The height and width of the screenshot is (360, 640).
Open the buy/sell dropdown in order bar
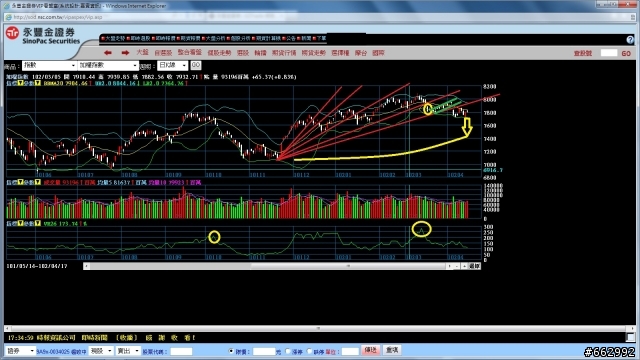tap(128, 351)
